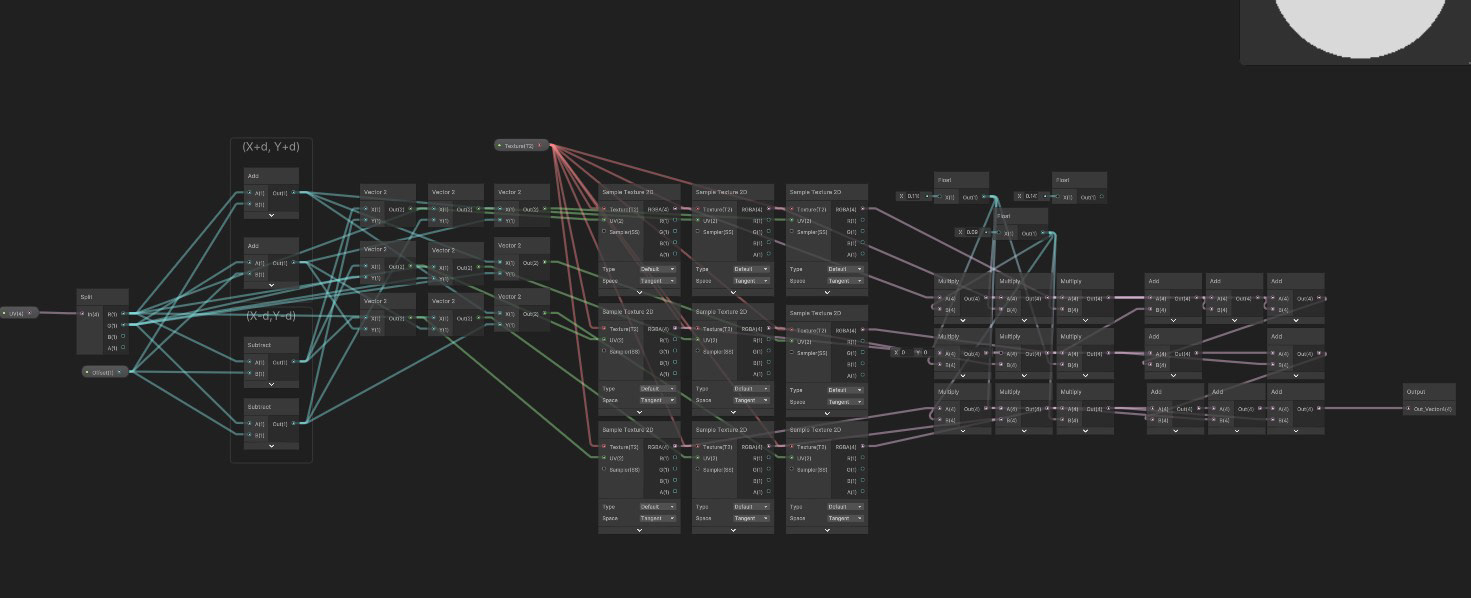Toggle chevron of the first top-row Multiply node
The width and height of the screenshot is (1471, 598).
point(963,321)
